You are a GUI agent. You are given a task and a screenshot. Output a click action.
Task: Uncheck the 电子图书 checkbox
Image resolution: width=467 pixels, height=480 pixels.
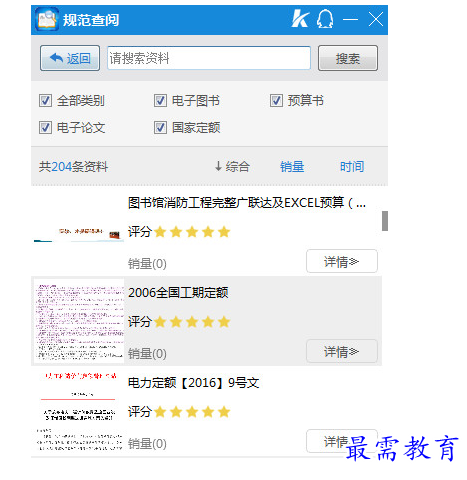[x=160, y=100]
